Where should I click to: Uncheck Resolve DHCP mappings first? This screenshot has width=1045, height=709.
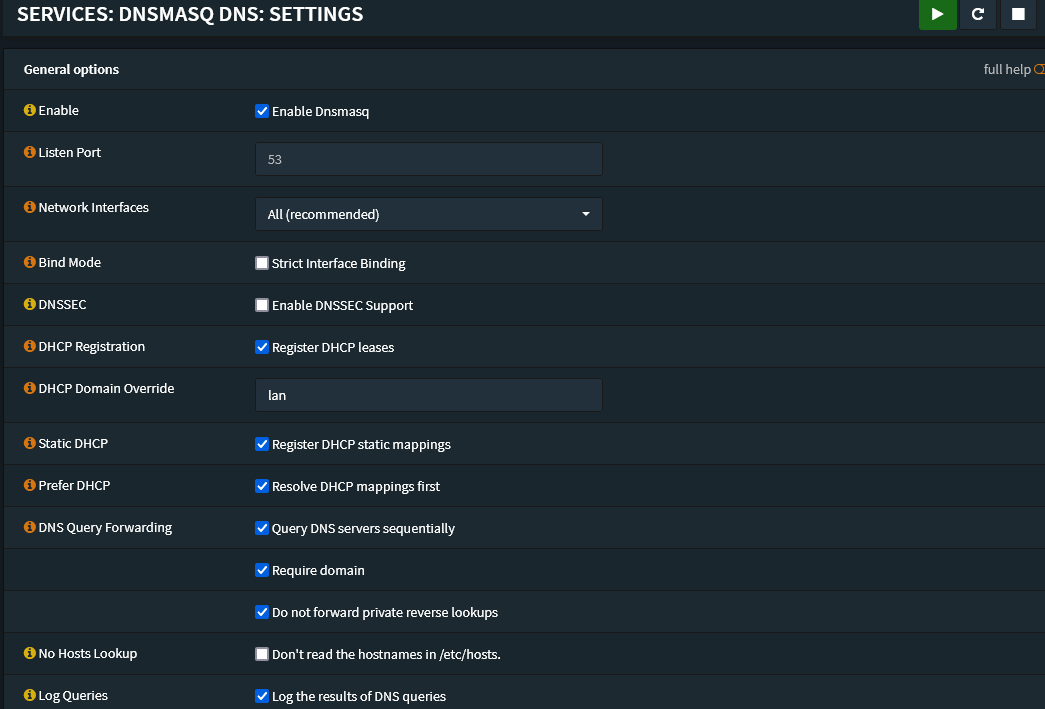click(262, 486)
